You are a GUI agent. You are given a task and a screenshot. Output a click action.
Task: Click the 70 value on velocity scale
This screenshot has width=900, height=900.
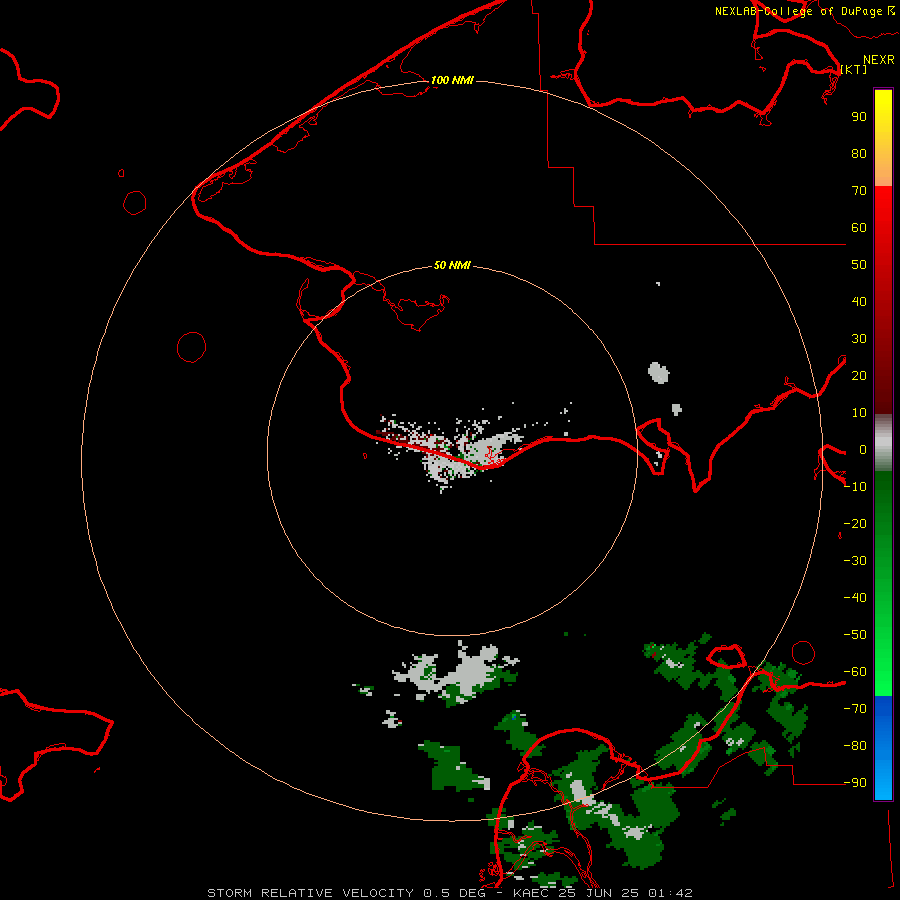point(859,191)
